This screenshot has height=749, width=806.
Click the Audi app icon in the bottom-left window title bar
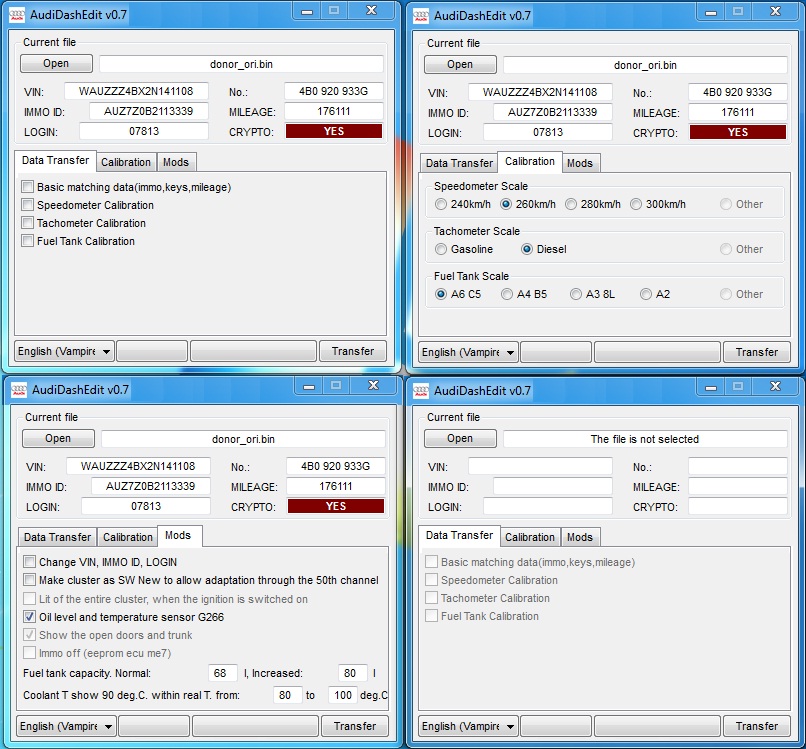click(19, 390)
